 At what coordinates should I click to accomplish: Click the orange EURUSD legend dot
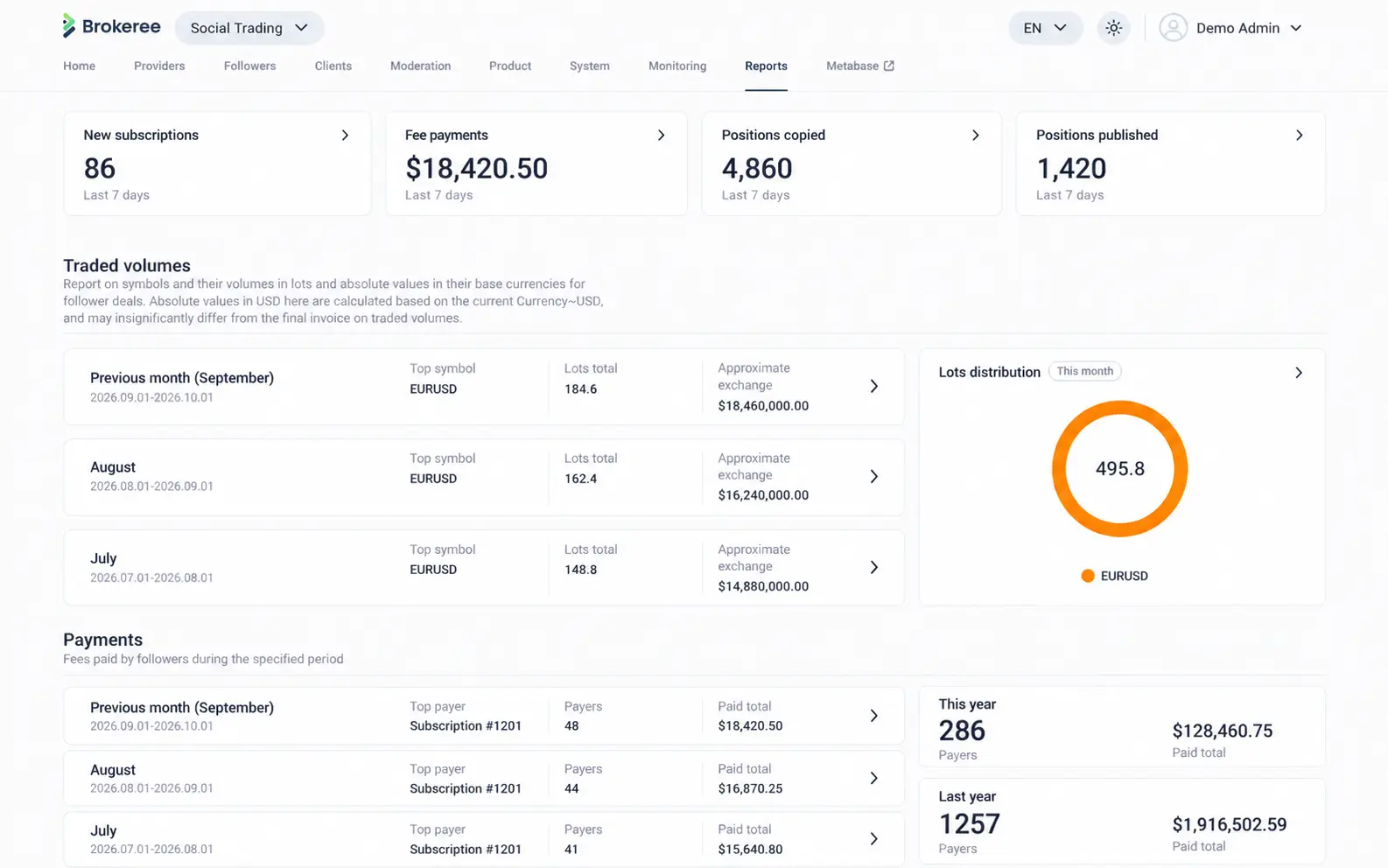coord(1088,576)
